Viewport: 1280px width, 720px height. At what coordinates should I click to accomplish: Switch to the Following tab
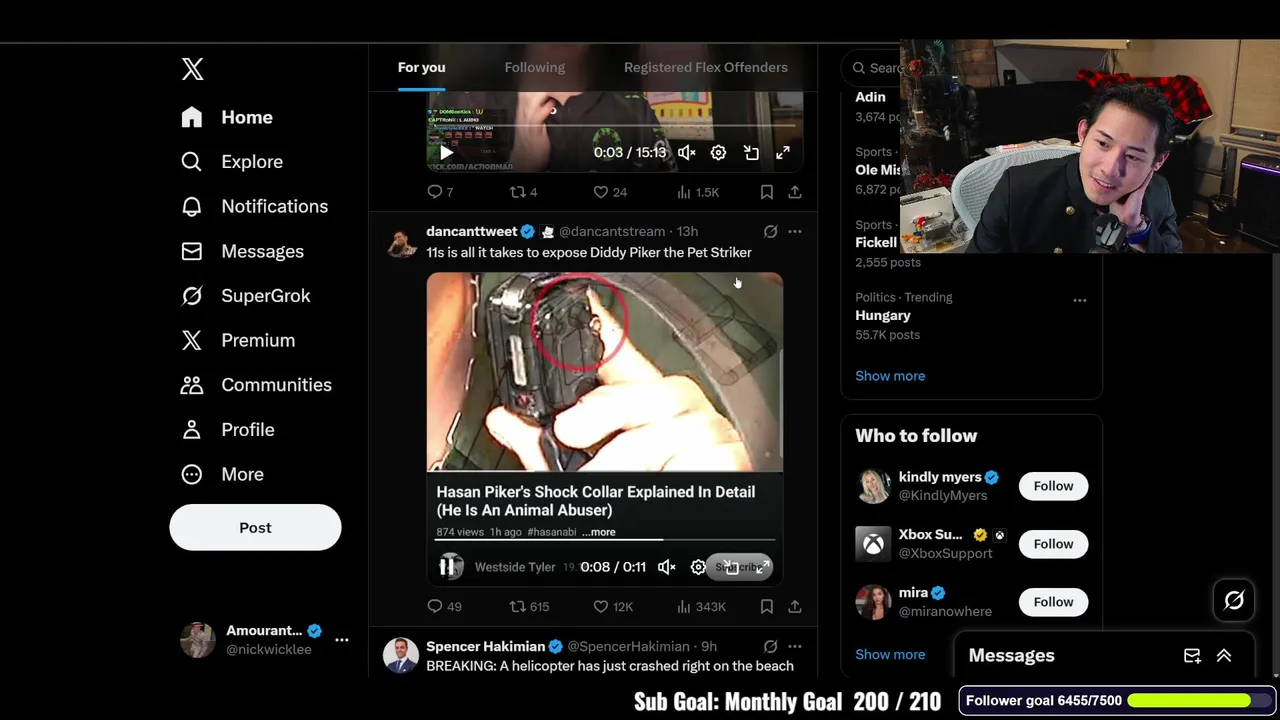(x=535, y=67)
